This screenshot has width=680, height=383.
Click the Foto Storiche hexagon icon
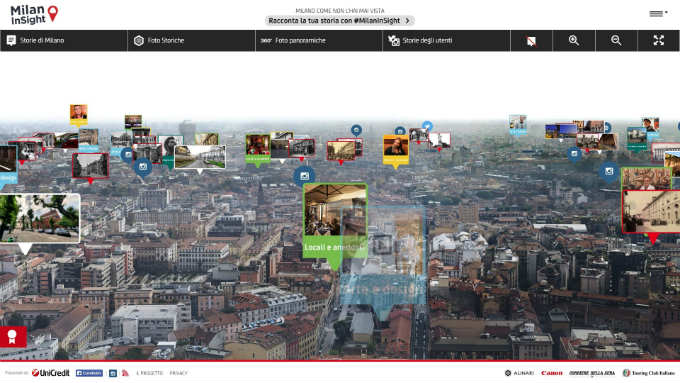tap(139, 40)
